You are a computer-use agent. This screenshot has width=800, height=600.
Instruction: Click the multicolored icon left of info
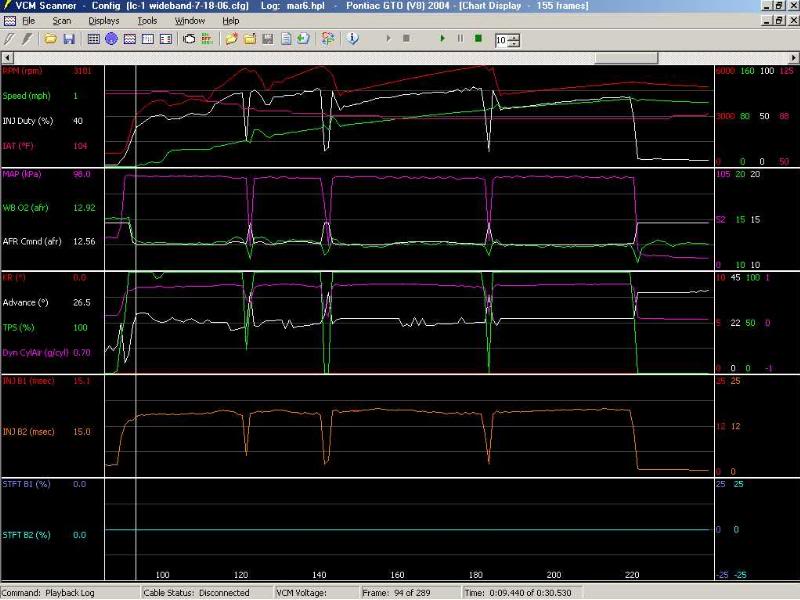click(x=327, y=39)
